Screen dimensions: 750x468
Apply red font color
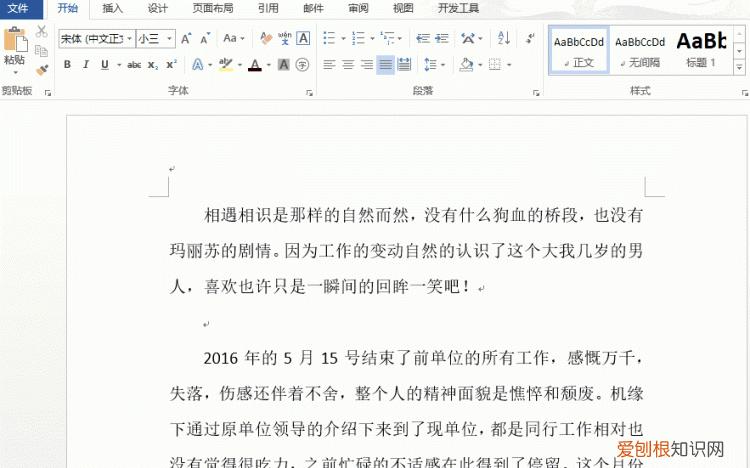click(255, 64)
